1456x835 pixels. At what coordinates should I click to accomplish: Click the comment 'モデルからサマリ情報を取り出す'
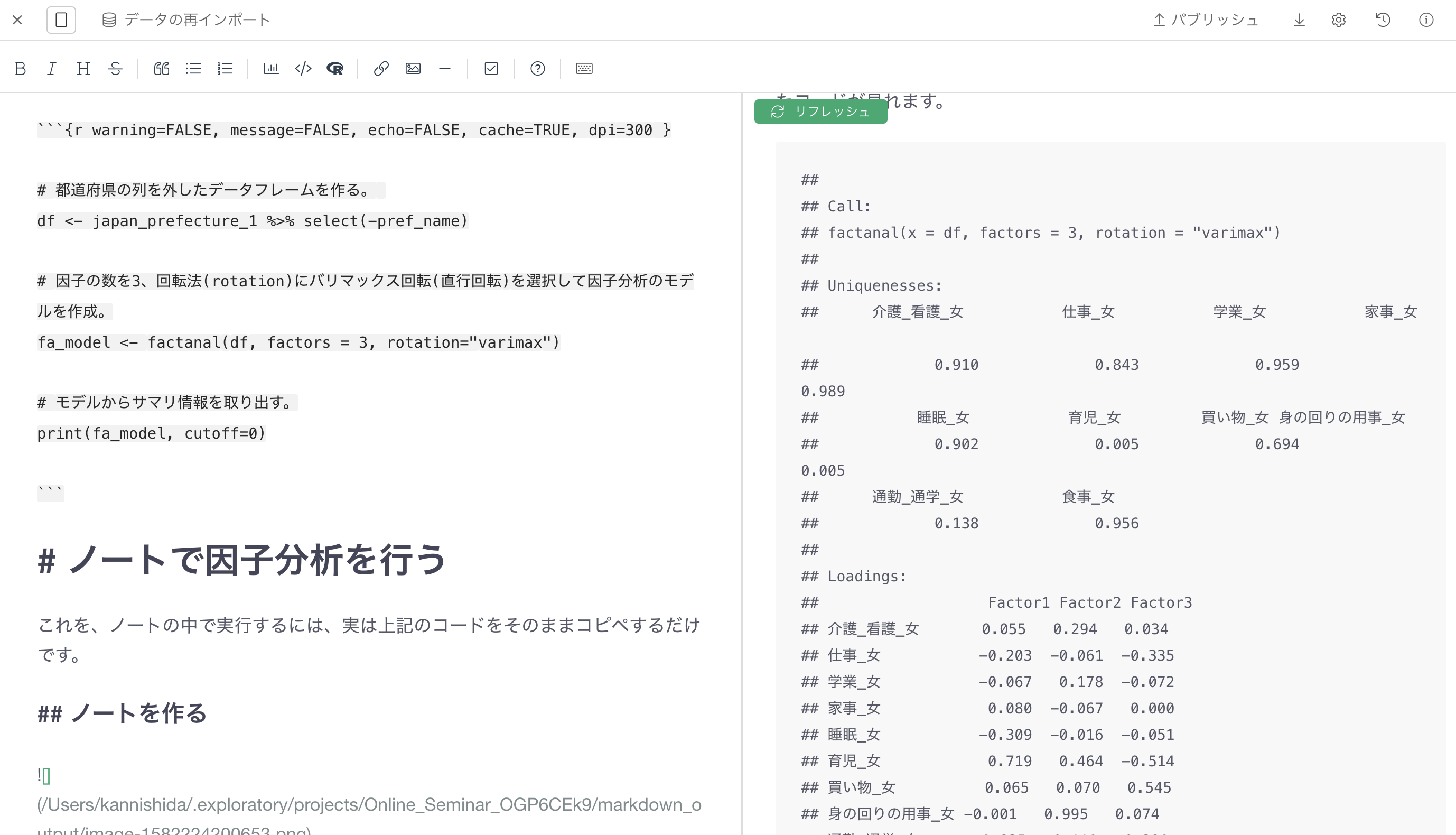coord(167,403)
